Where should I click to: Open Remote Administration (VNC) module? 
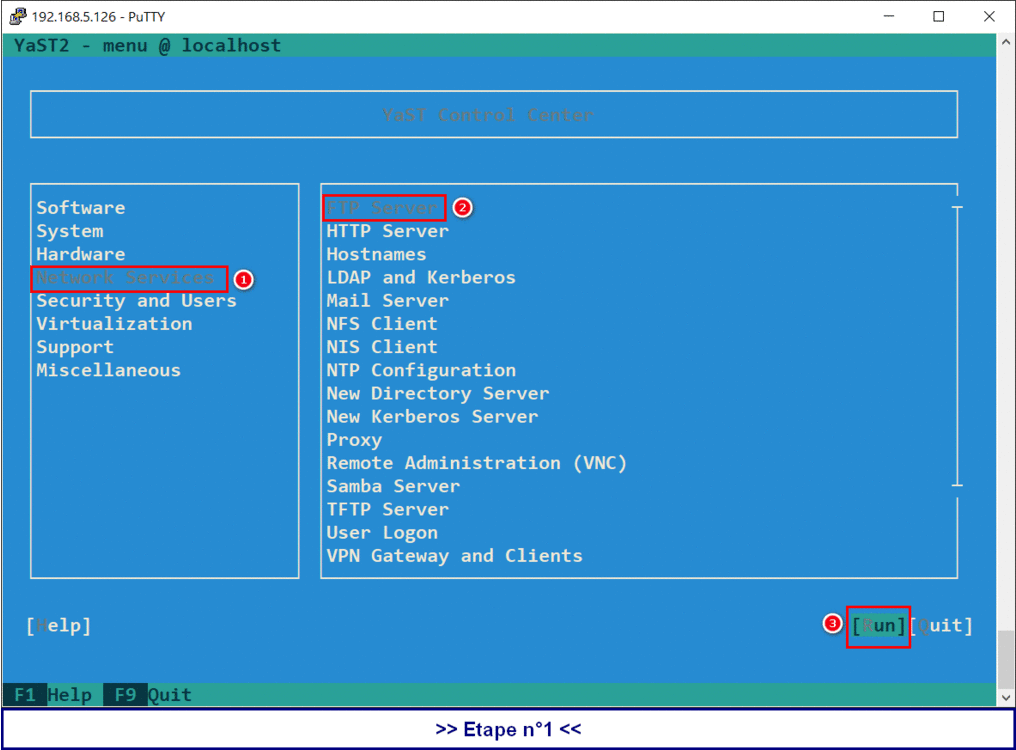(x=477, y=463)
